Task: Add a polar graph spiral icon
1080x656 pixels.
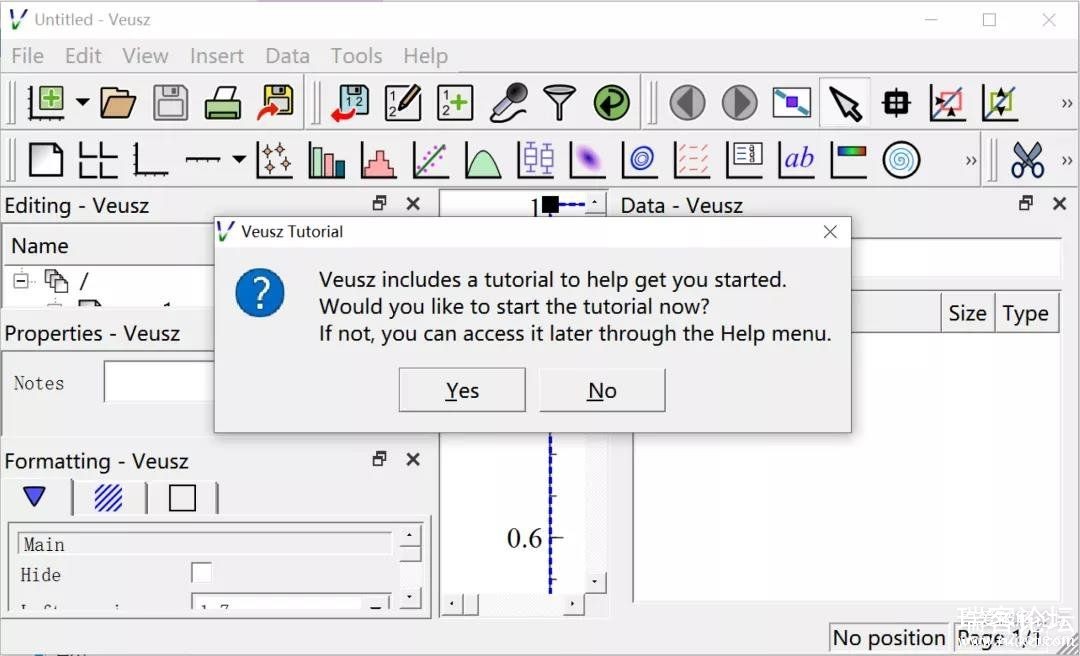Action: coord(901,159)
